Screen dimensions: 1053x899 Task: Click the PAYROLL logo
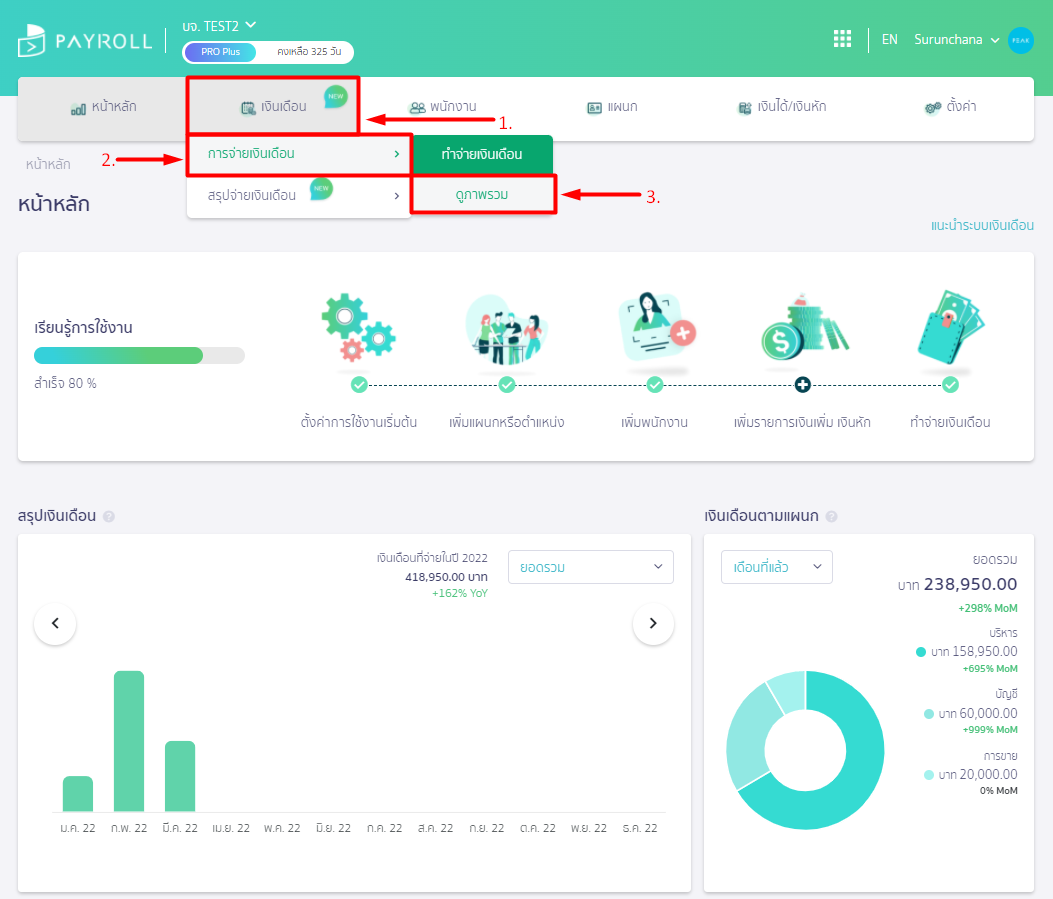85,41
